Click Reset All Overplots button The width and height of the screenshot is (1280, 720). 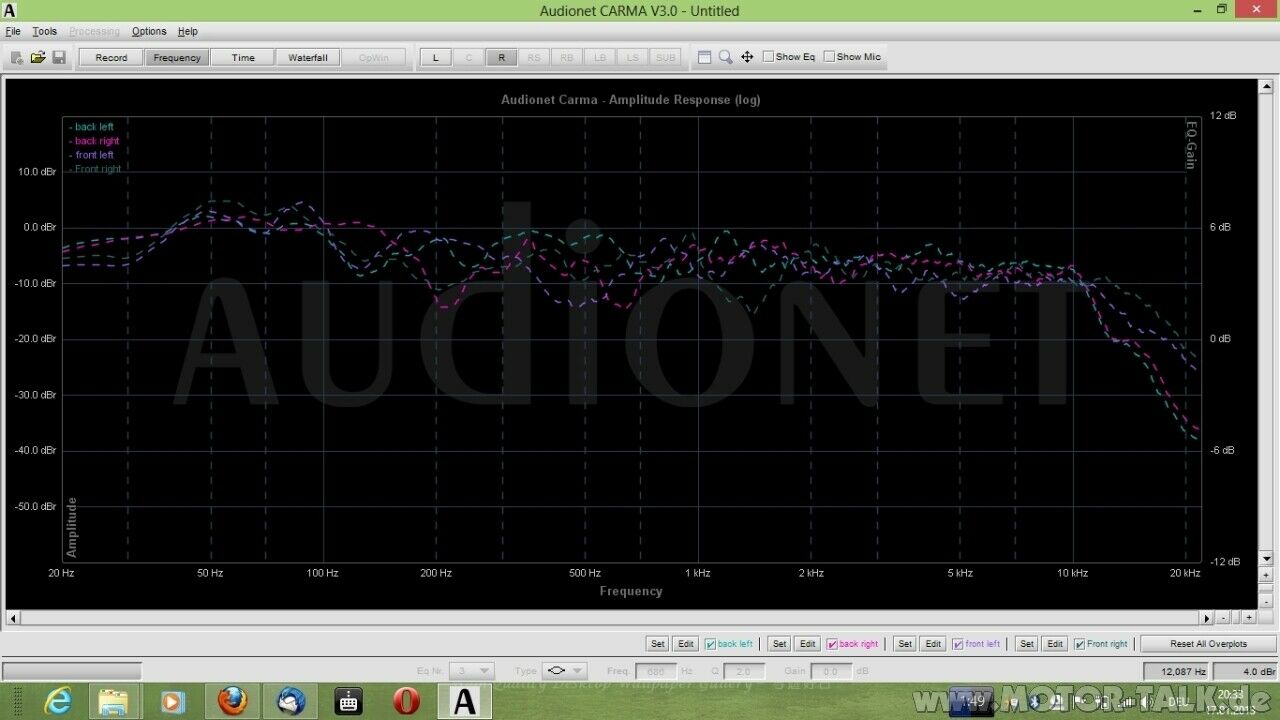pyautogui.click(x=1209, y=644)
